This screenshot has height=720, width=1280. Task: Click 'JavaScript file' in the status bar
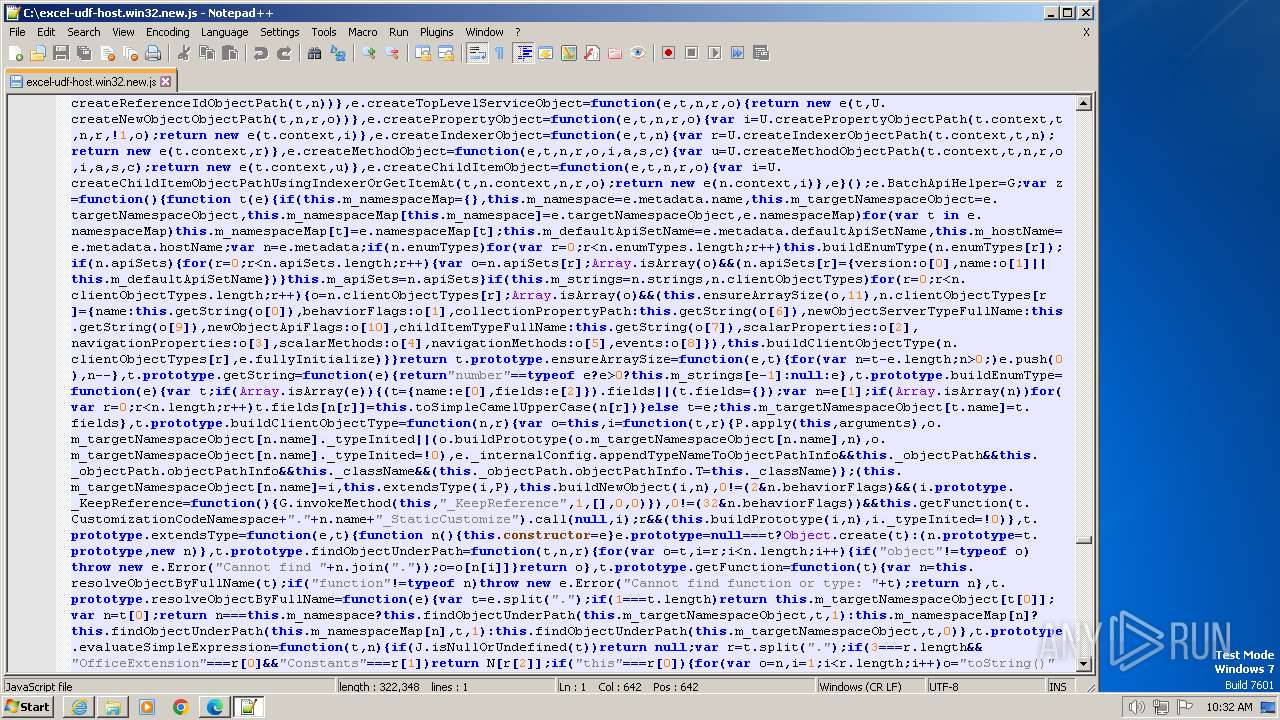tap(39, 687)
